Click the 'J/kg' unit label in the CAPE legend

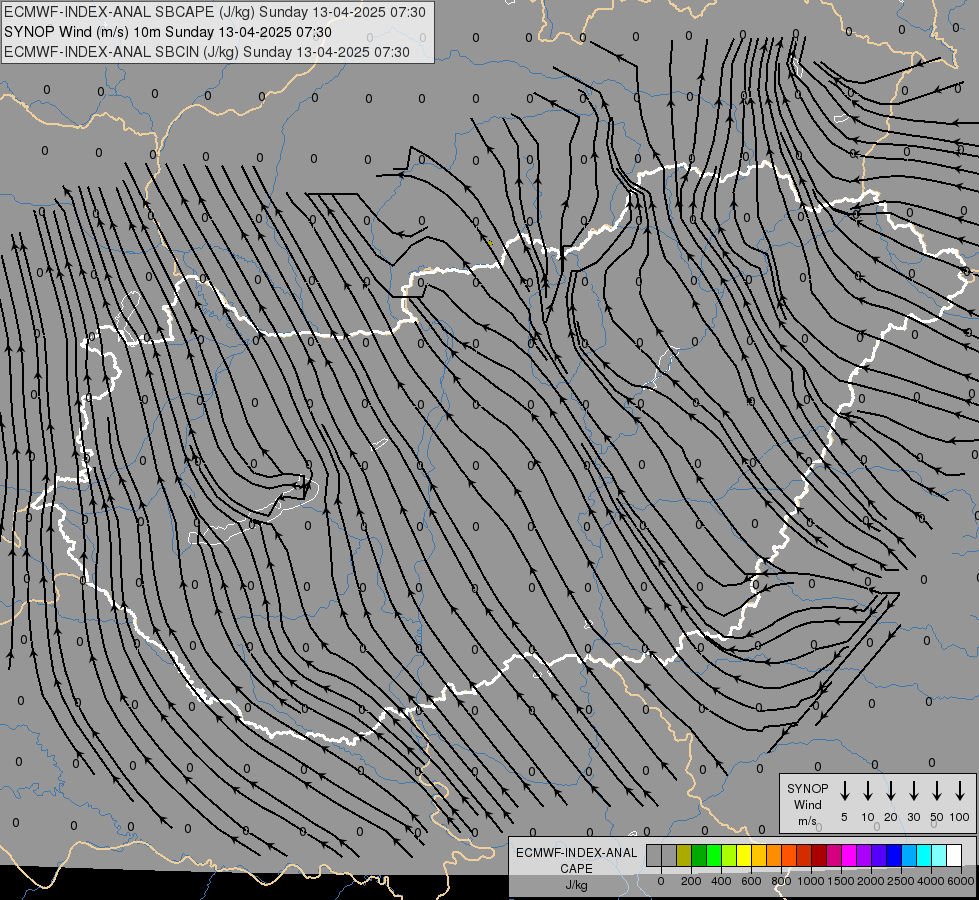[576, 885]
